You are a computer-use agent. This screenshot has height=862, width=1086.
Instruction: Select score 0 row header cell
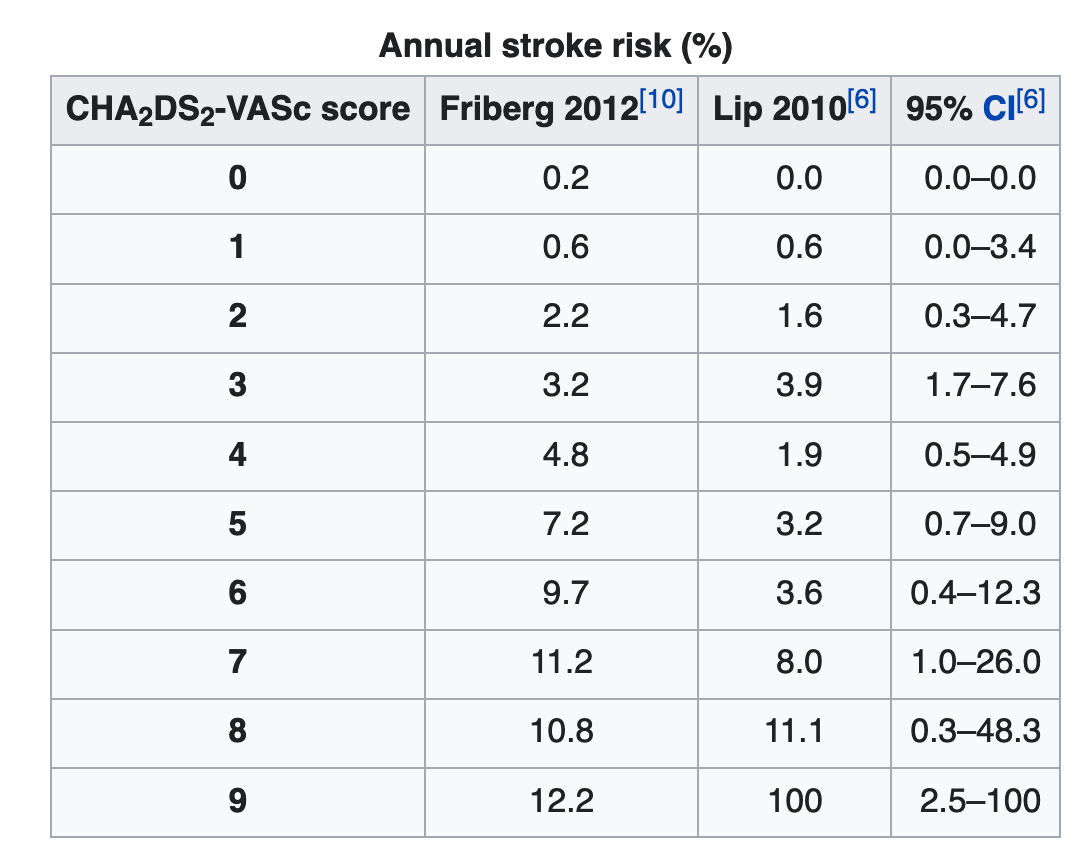pyautogui.click(x=238, y=179)
